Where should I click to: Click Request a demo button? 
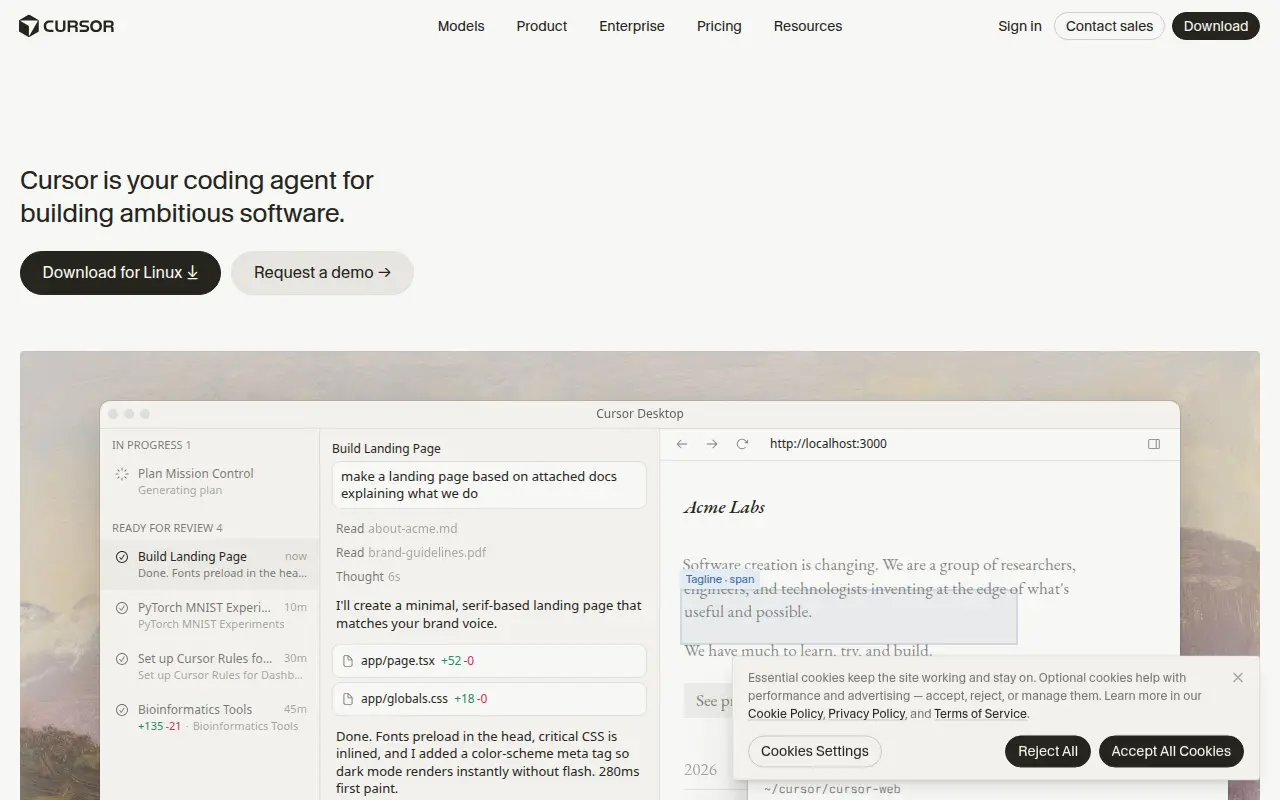click(322, 273)
